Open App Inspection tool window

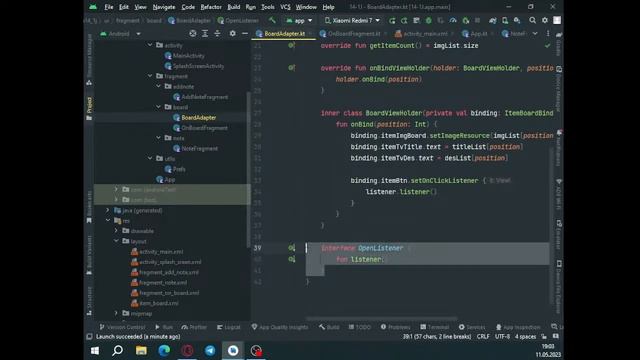click(518, 327)
